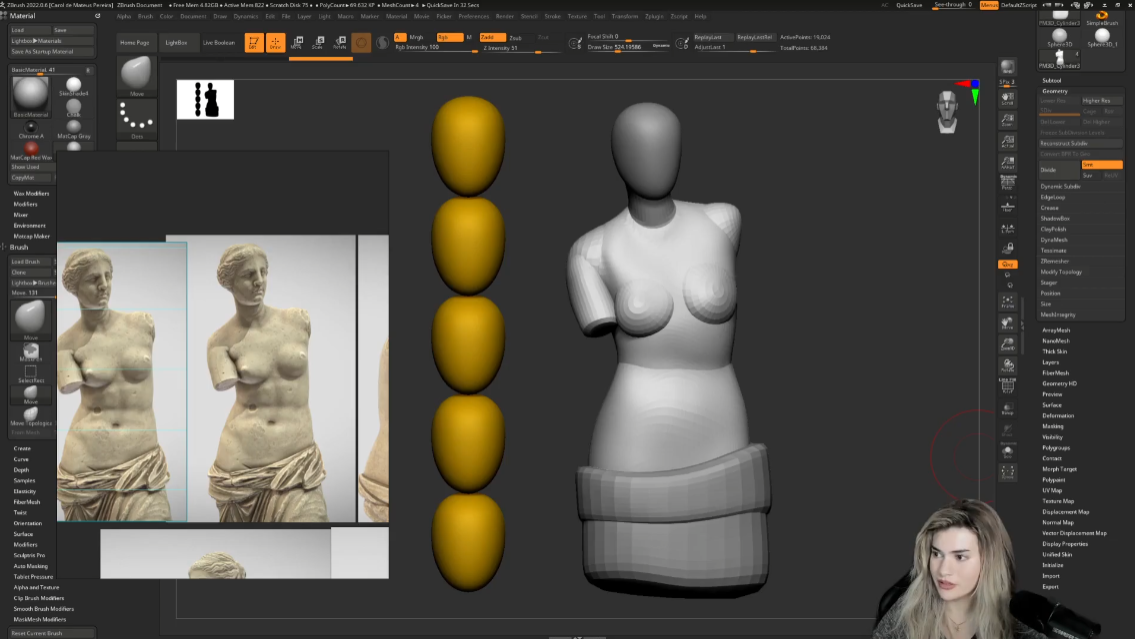Expand the Polygroups subpalette

[x=1056, y=447]
